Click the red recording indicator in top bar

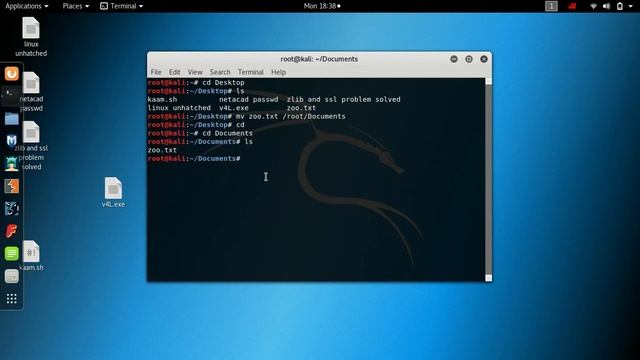click(572, 6)
